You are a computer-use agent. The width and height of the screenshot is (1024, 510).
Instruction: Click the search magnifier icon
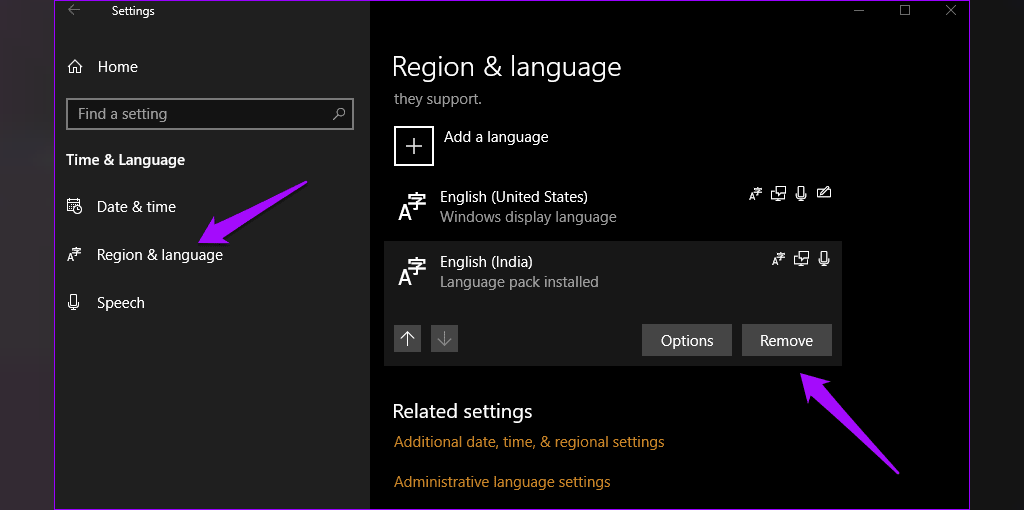338,114
